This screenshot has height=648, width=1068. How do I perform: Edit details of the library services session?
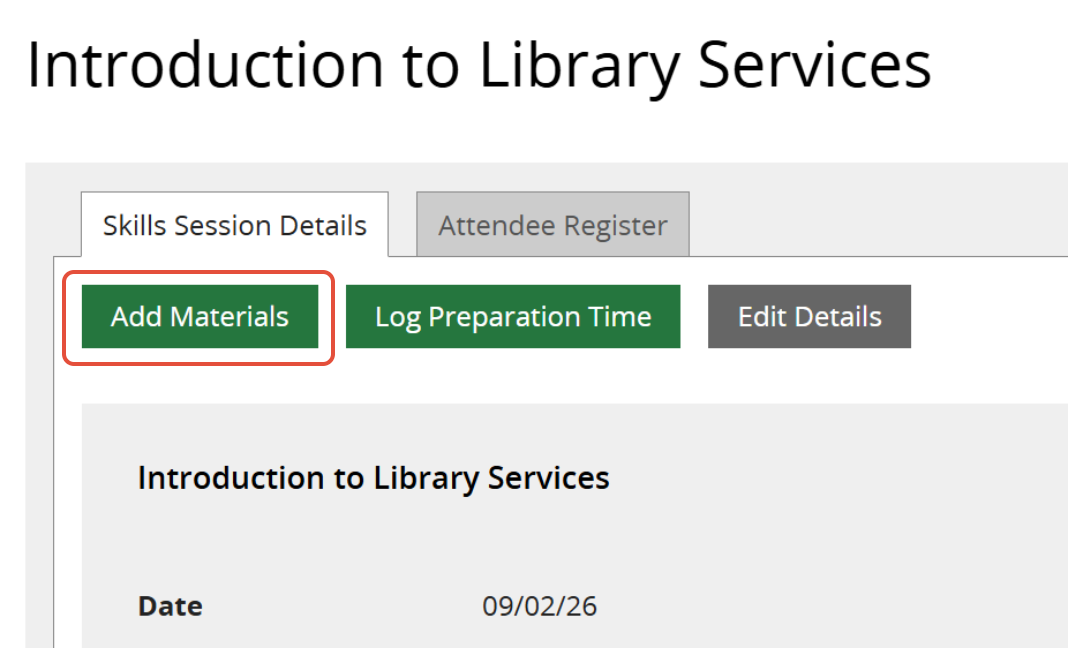click(809, 317)
